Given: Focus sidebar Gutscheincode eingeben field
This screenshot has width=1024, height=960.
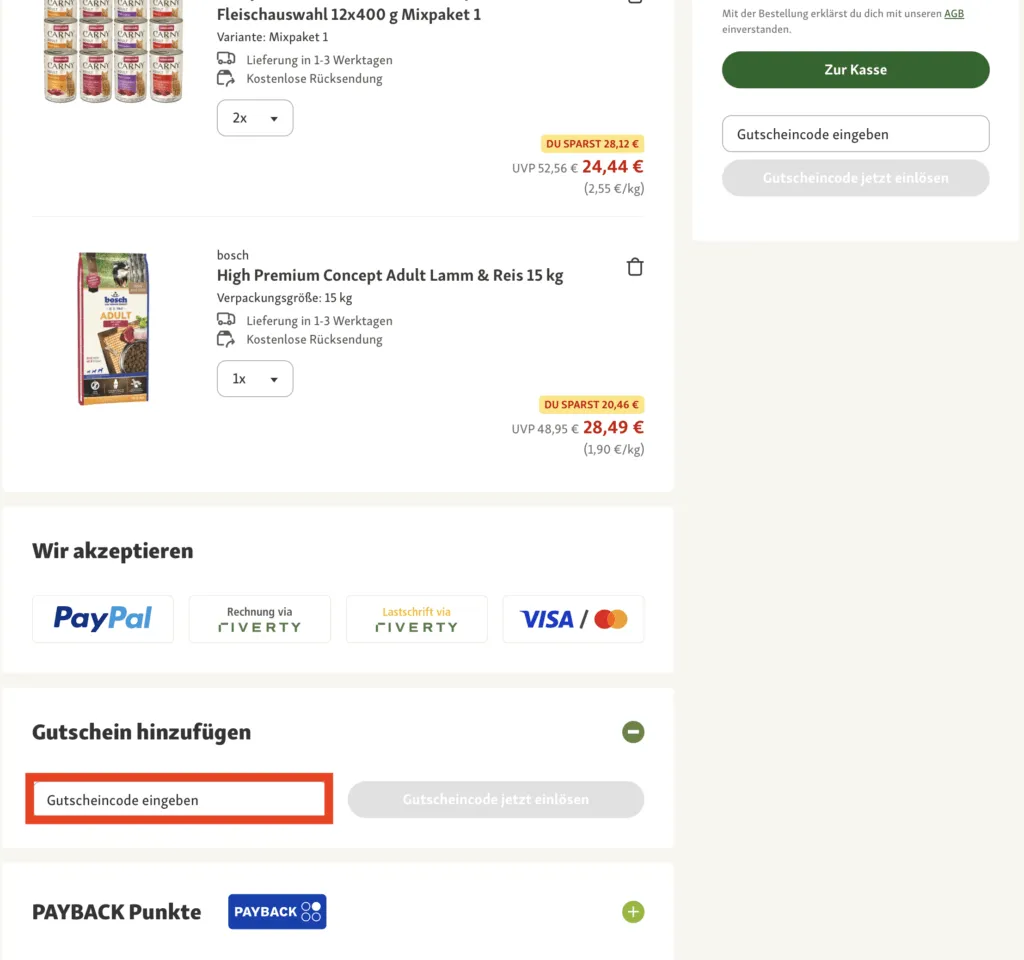Looking at the screenshot, I should pyautogui.click(x=855, y=134).
